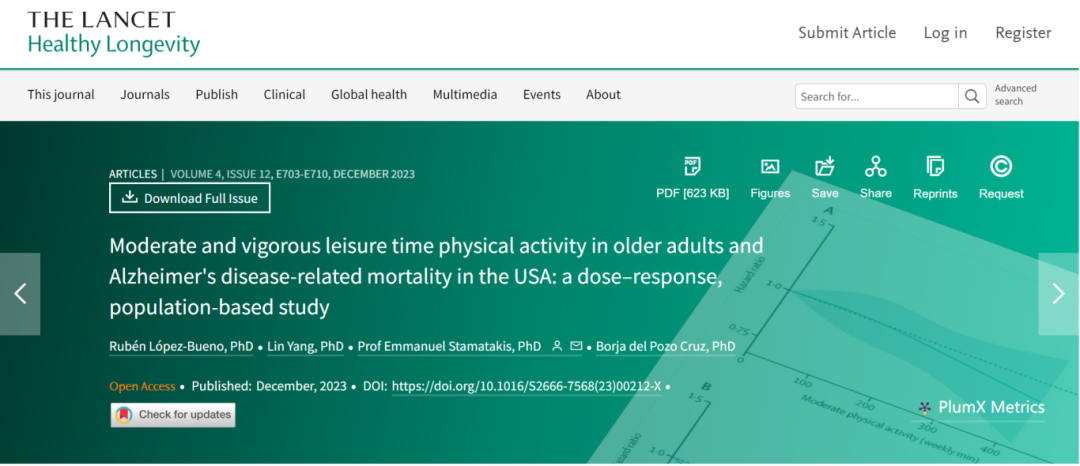Screen dimensions: 1080x466
Task: Click the Reprints icon
Action: 935,166
